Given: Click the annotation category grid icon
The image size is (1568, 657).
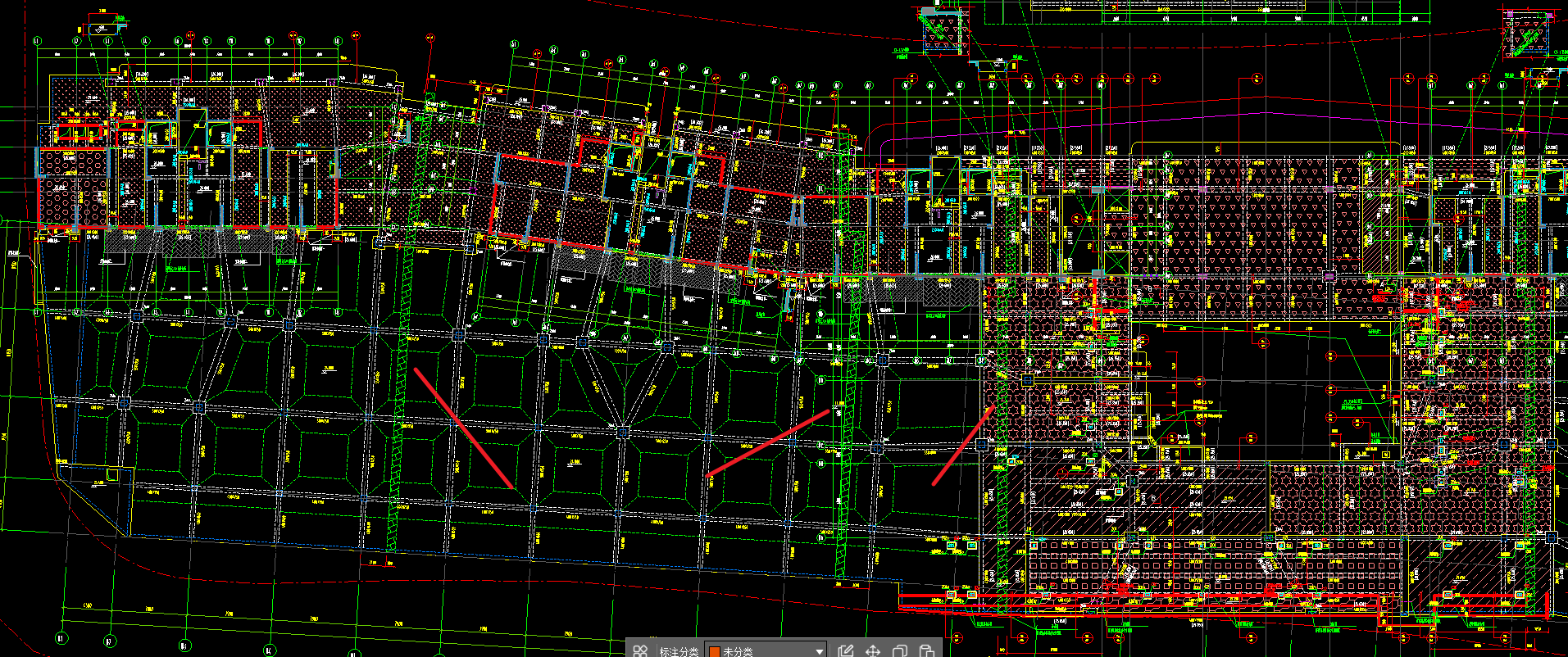Looking at the screenshot, I should [x=640, y=650].
